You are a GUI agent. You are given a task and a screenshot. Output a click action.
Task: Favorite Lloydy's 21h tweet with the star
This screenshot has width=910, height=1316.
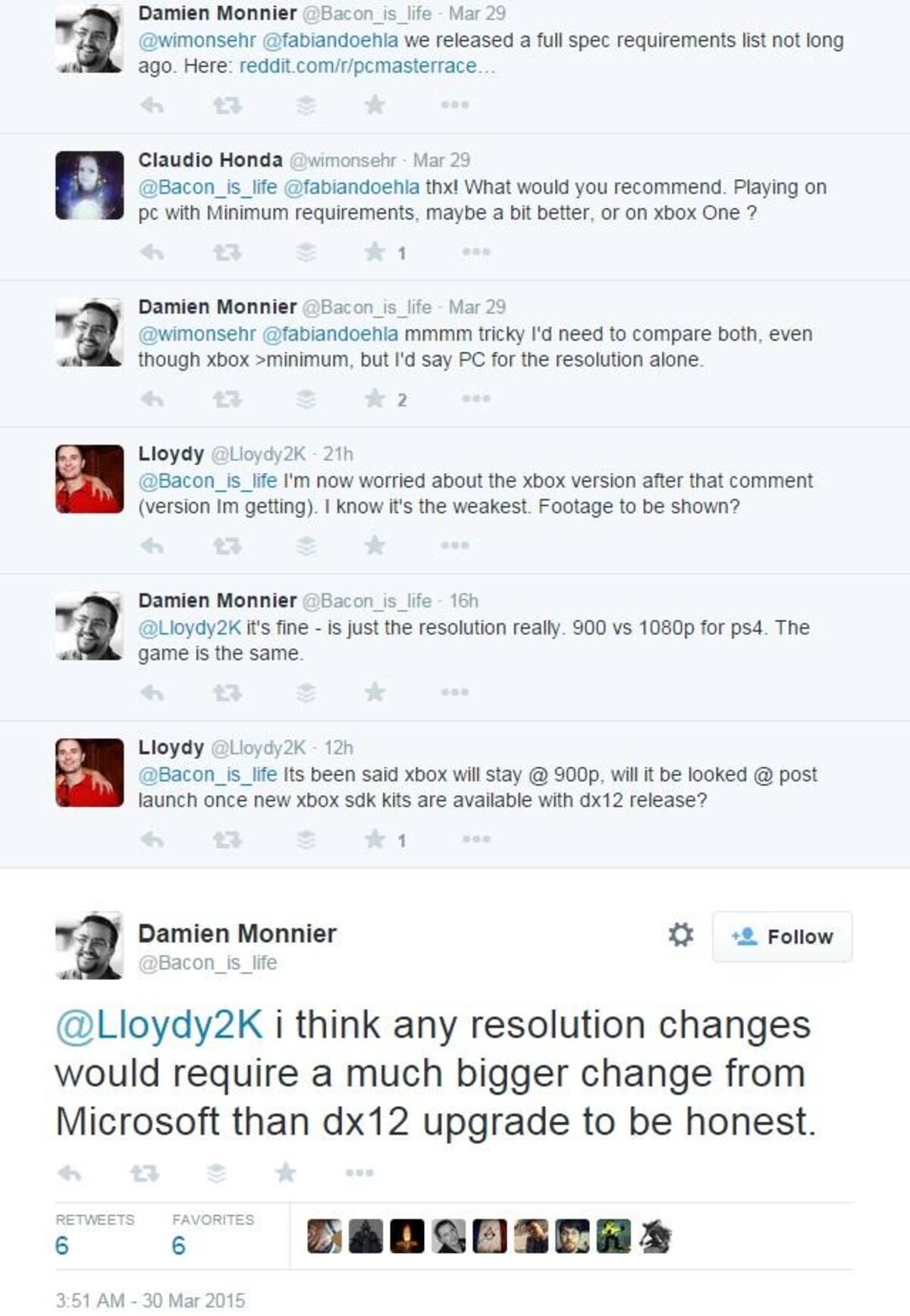tap(375, 545)
